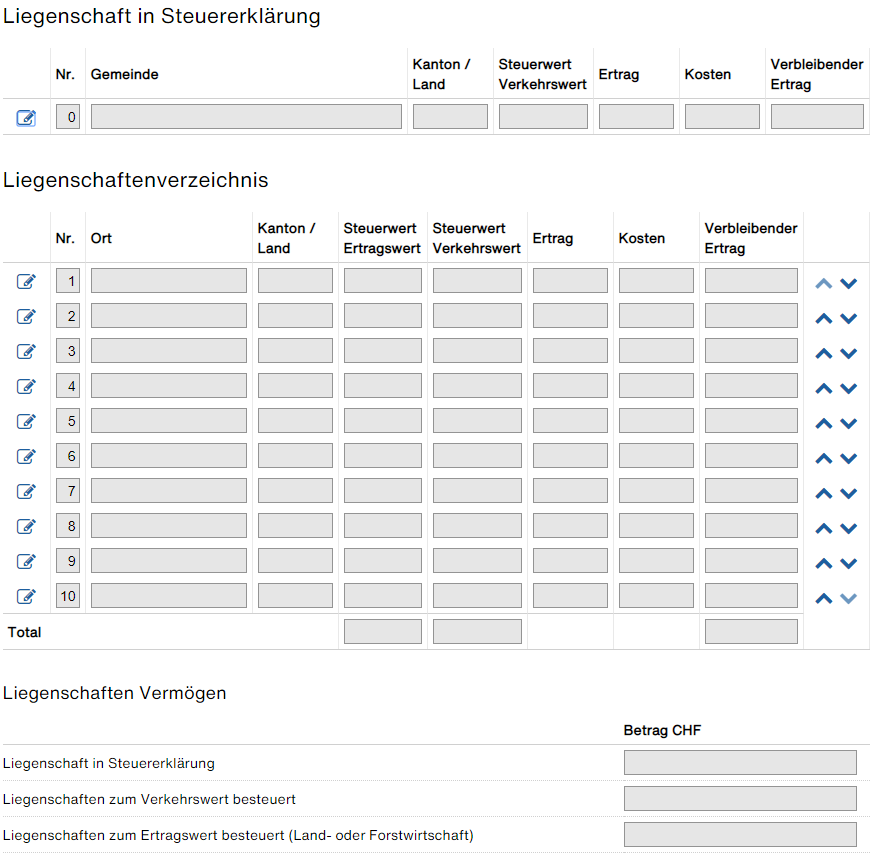Click Ort field in row 10

coord(169,596)
